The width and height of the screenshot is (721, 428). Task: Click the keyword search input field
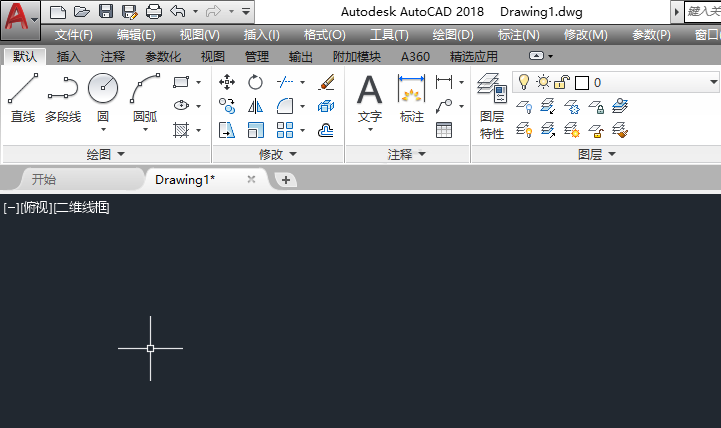(x=703, y=11)
